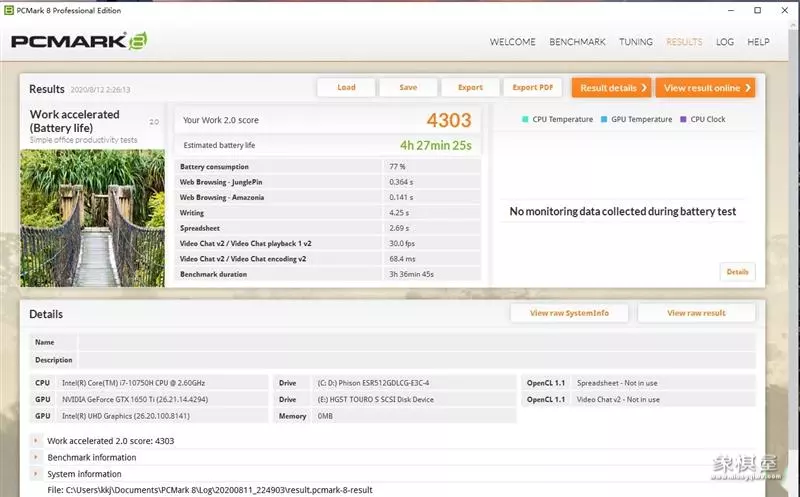Expand the Benchmark information section
Image resolution: width=800 pixels, height=497 pixels.
coord(37,457)
